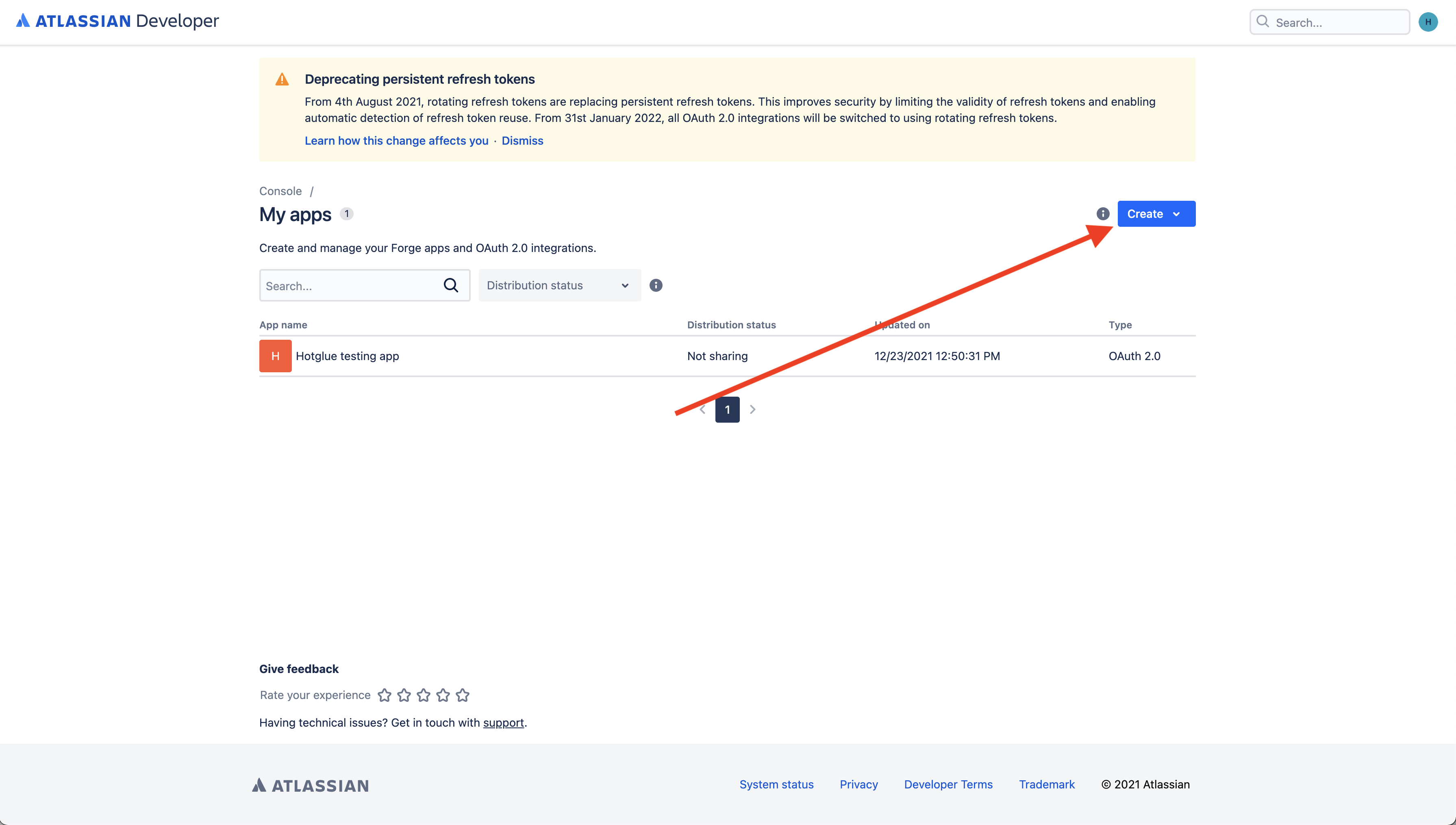Dismiss the deprecation warning banner

pyautogui.click(x=522, y=141)
